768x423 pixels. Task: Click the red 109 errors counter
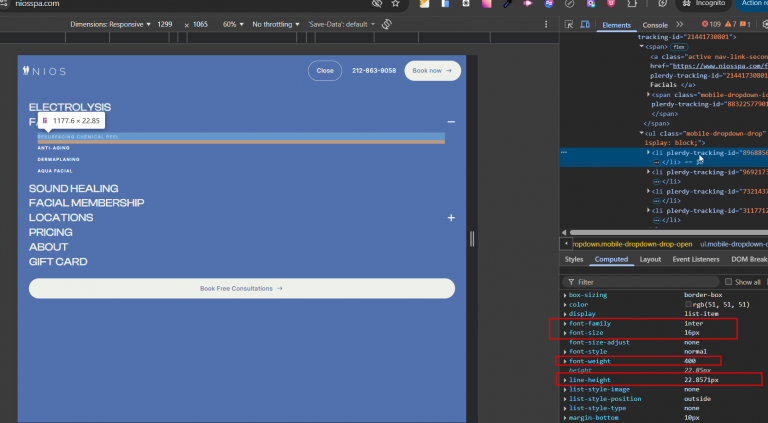711,24
